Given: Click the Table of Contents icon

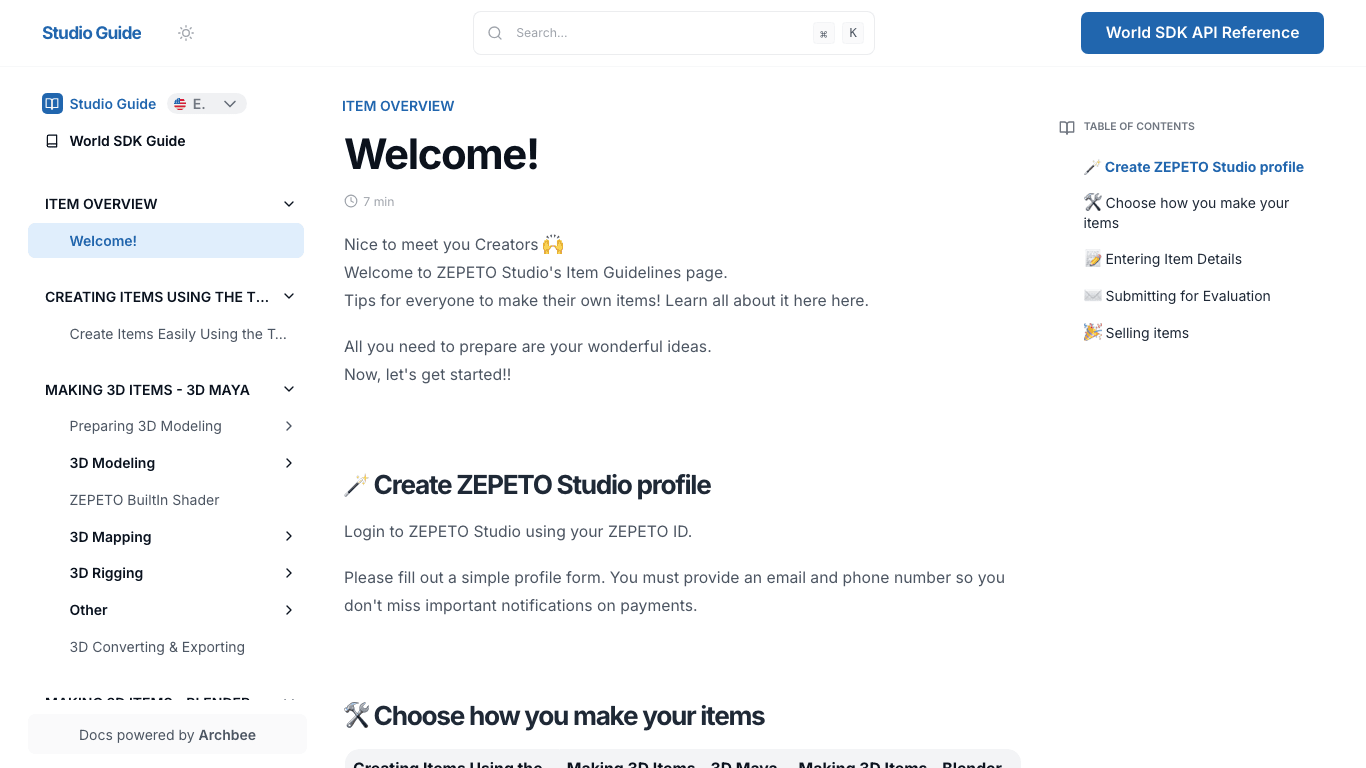Looking at the screenshot, I should (x=1067, y=127).
